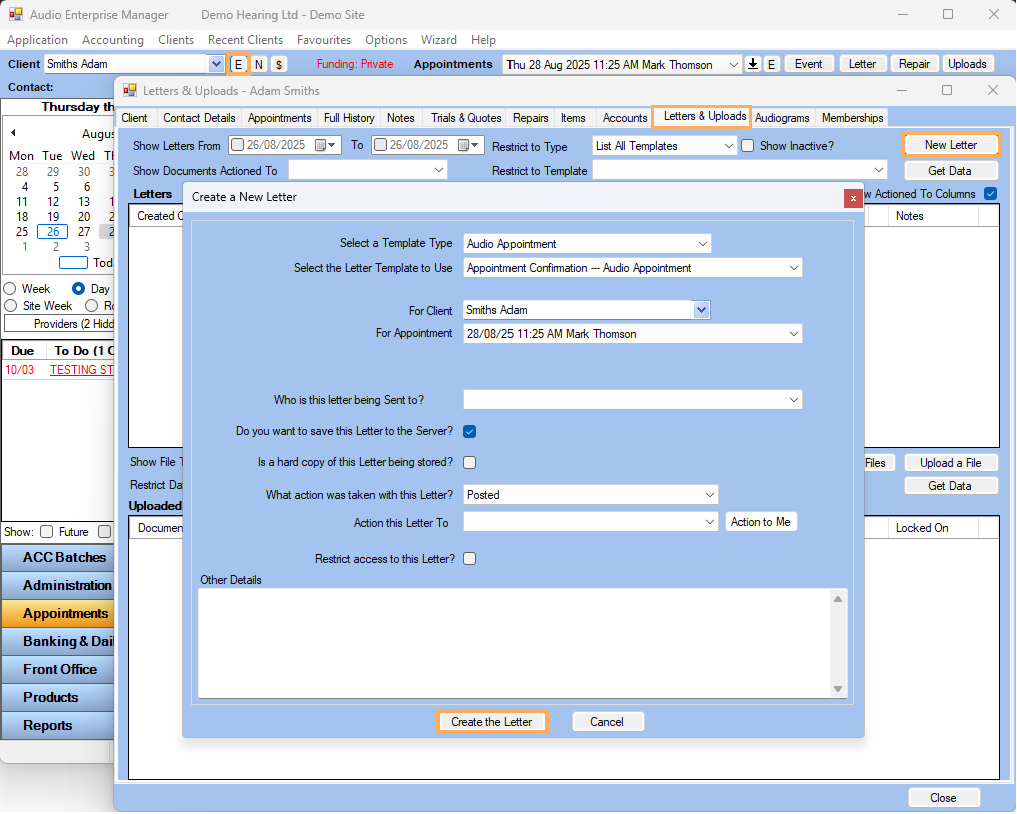
Task: Click the E button next to appointment dropdown
Action: (771, 64)
